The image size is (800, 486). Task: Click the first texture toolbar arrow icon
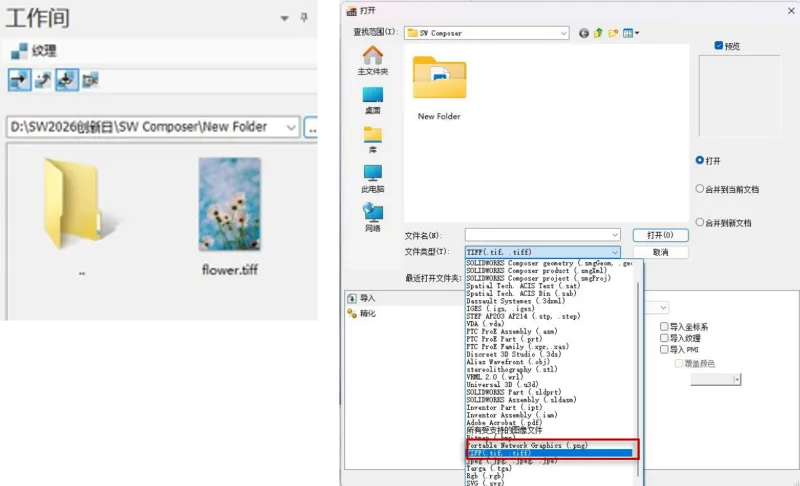19,80
